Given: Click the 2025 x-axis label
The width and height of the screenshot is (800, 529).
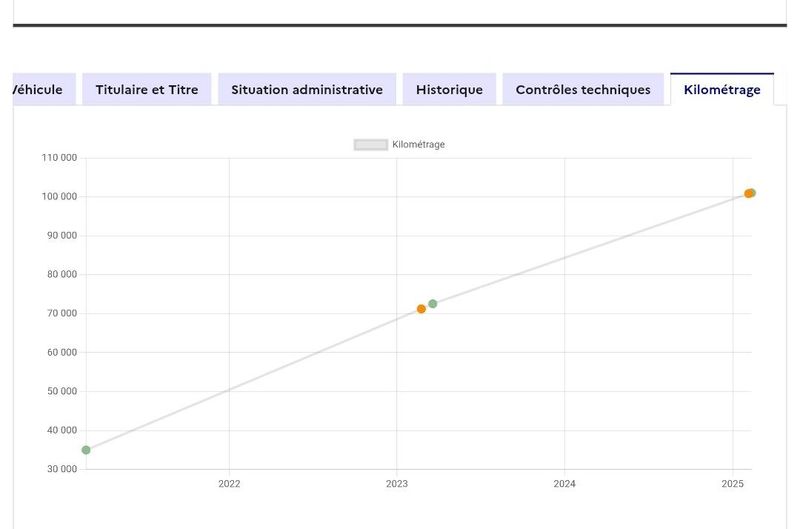Looking at the screenshot, I should [732, 484].
